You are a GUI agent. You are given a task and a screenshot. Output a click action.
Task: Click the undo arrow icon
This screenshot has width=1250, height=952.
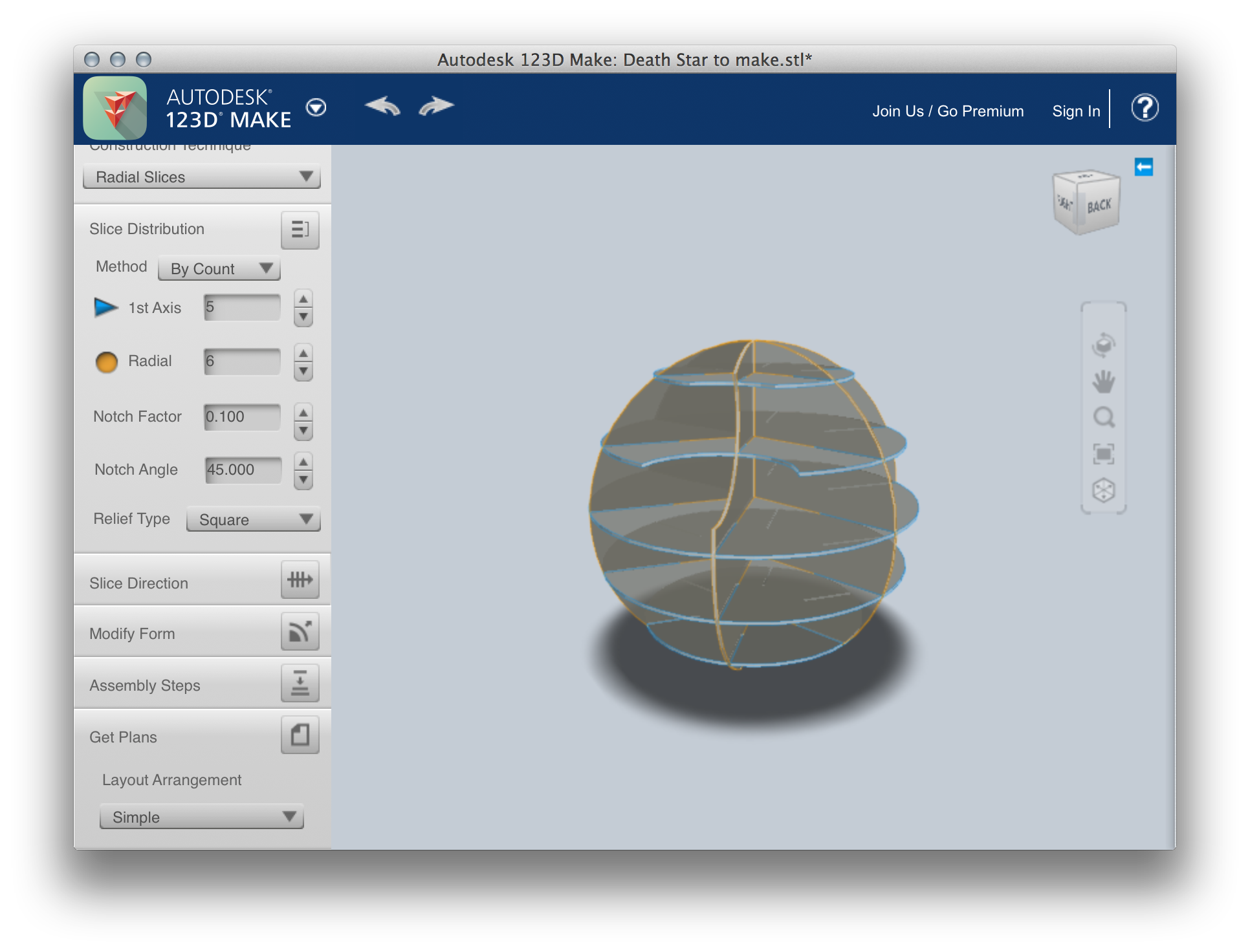(382, 106)
